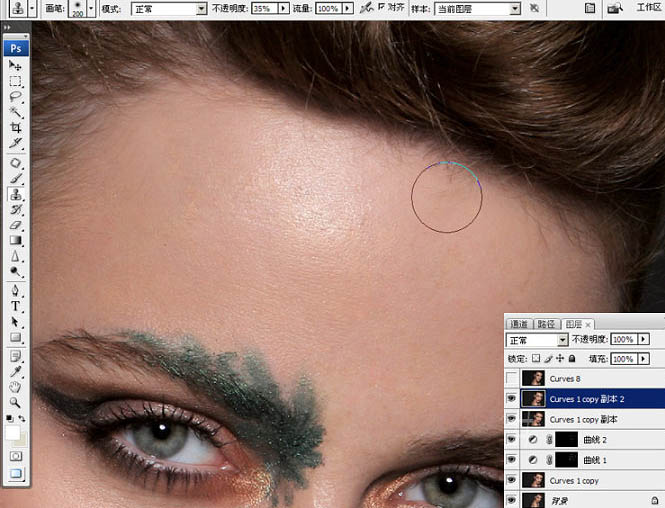Hide the 曲线 2 adjustment layer
The image size is (665, 508).
coord(512,439)
